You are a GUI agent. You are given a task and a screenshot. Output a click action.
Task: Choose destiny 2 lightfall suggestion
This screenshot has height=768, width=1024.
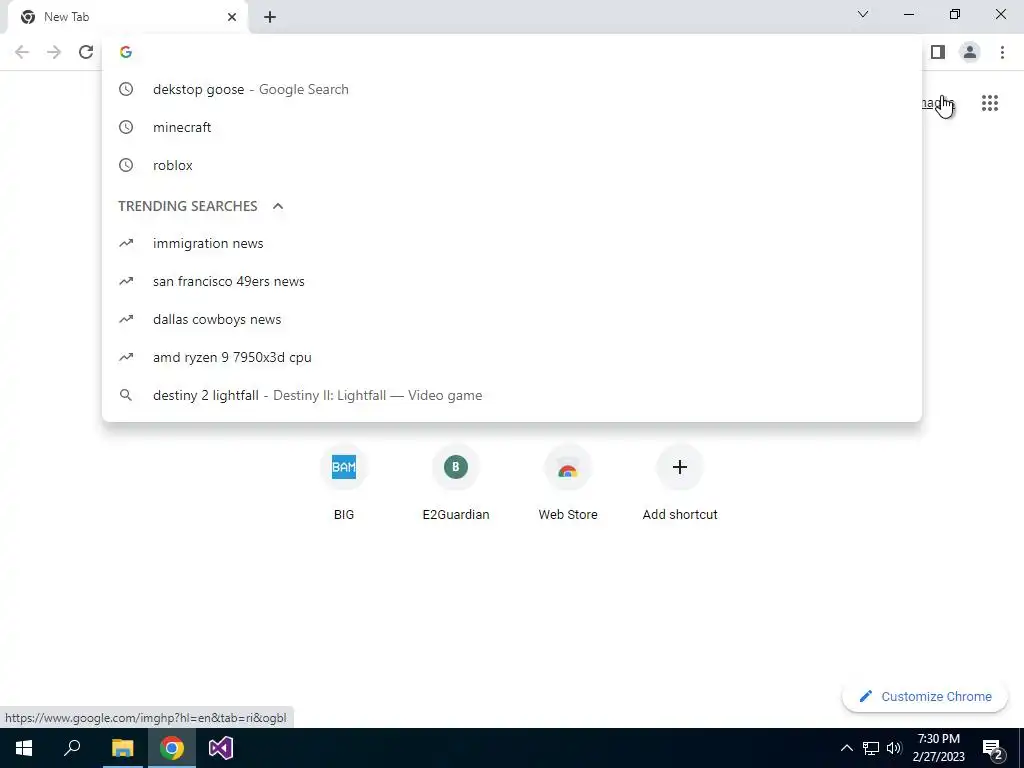pyautogui.click(x=512, y=395)
